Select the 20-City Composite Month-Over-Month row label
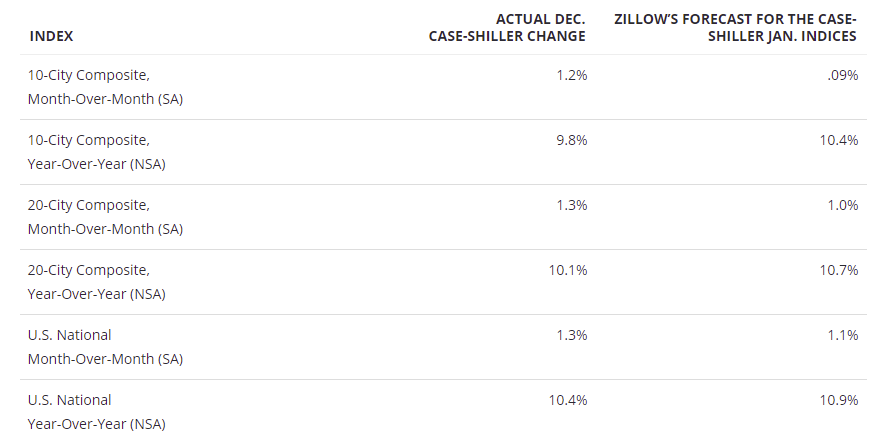 (106, 217)
